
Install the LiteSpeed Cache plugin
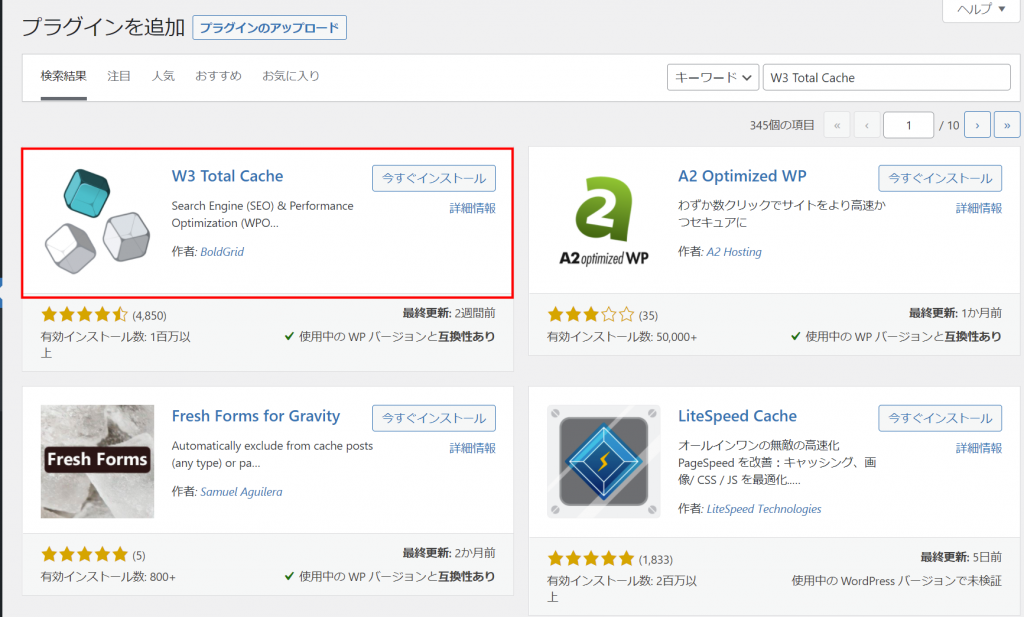tap(940, 418)
